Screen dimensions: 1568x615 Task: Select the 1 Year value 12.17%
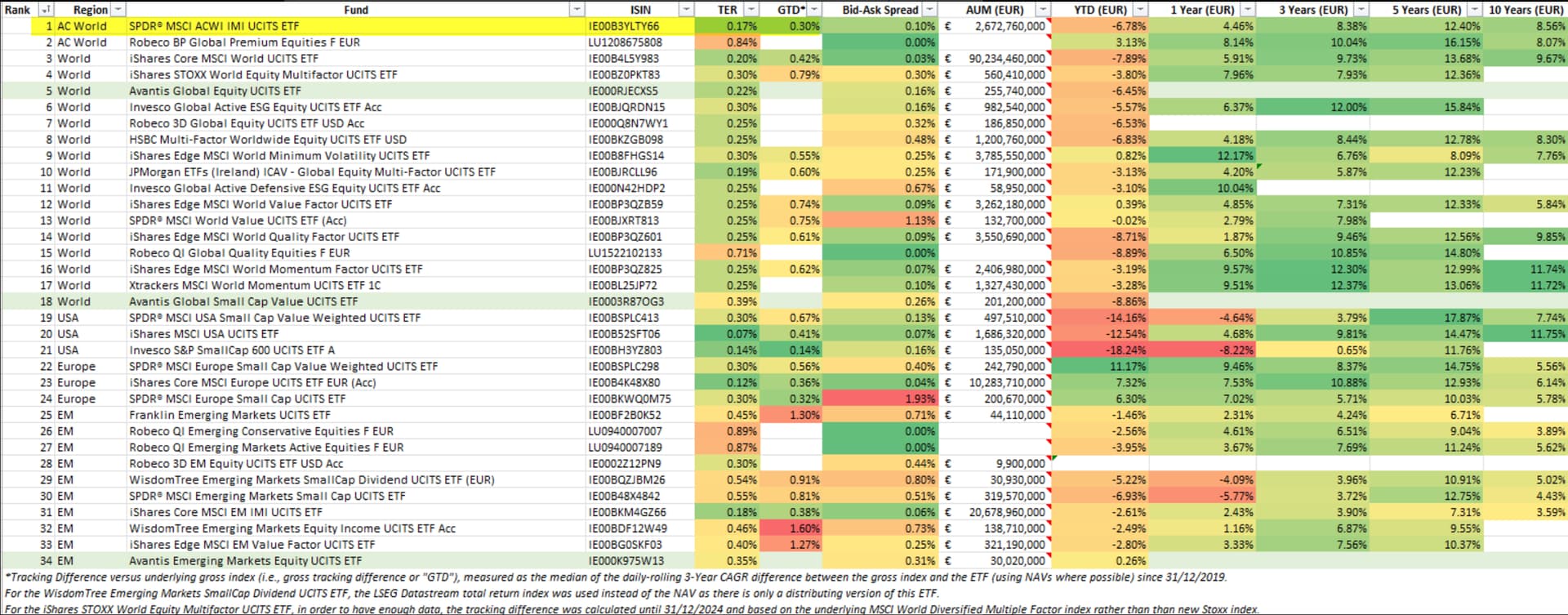pyautogui.click(x=1202, y=156)
